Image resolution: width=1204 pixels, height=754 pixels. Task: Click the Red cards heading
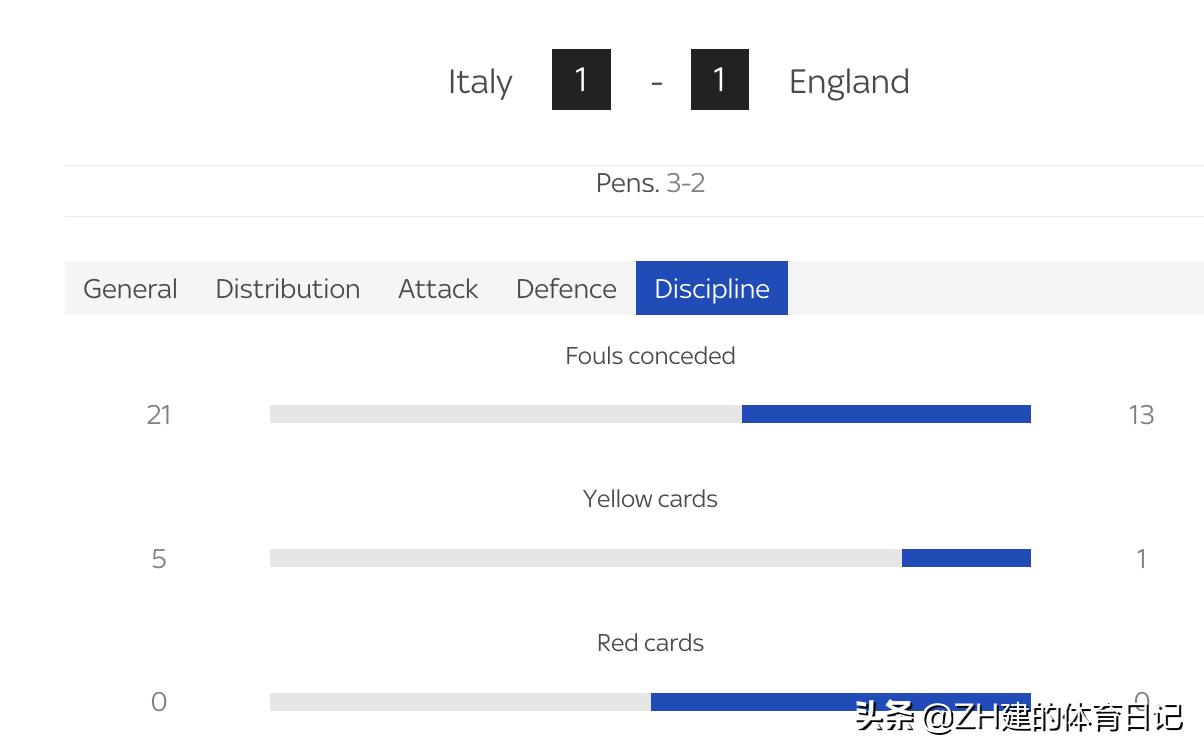pos(650,643)
